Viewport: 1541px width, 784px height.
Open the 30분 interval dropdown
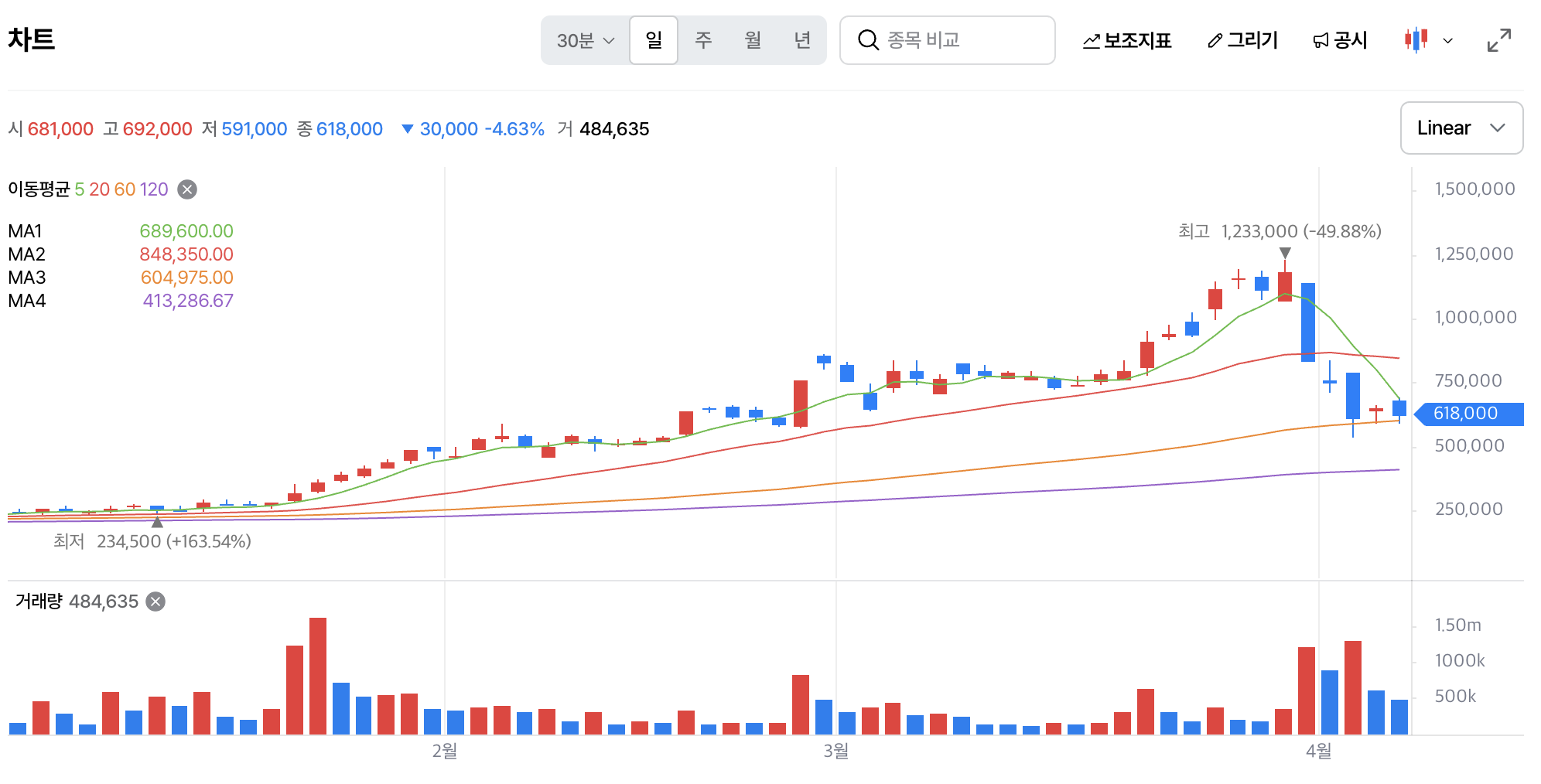tap(586, 40)
